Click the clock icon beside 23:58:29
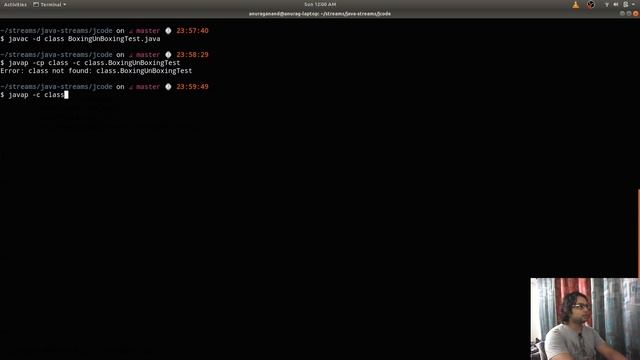The width and height of the screenshot is (640, 360). [168, 55]
